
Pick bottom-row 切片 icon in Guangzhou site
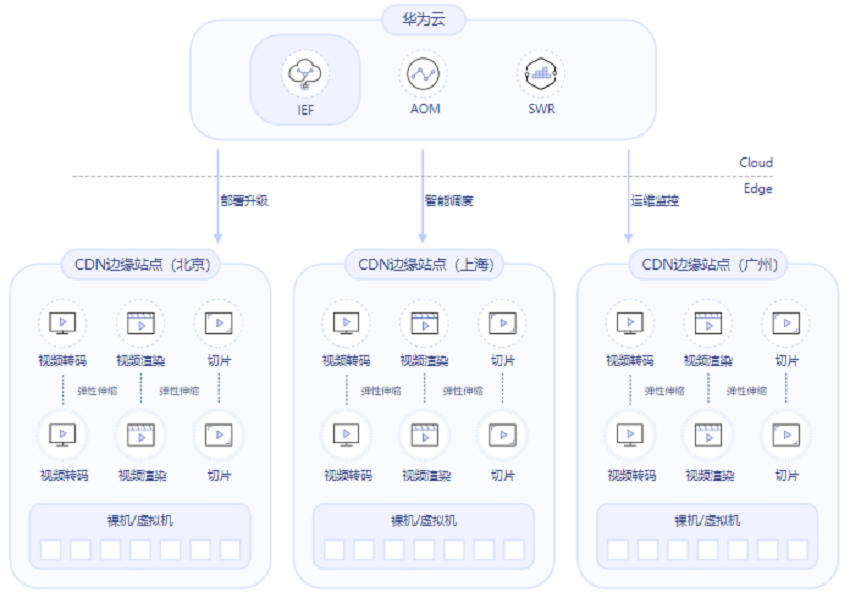pos(787,435)
